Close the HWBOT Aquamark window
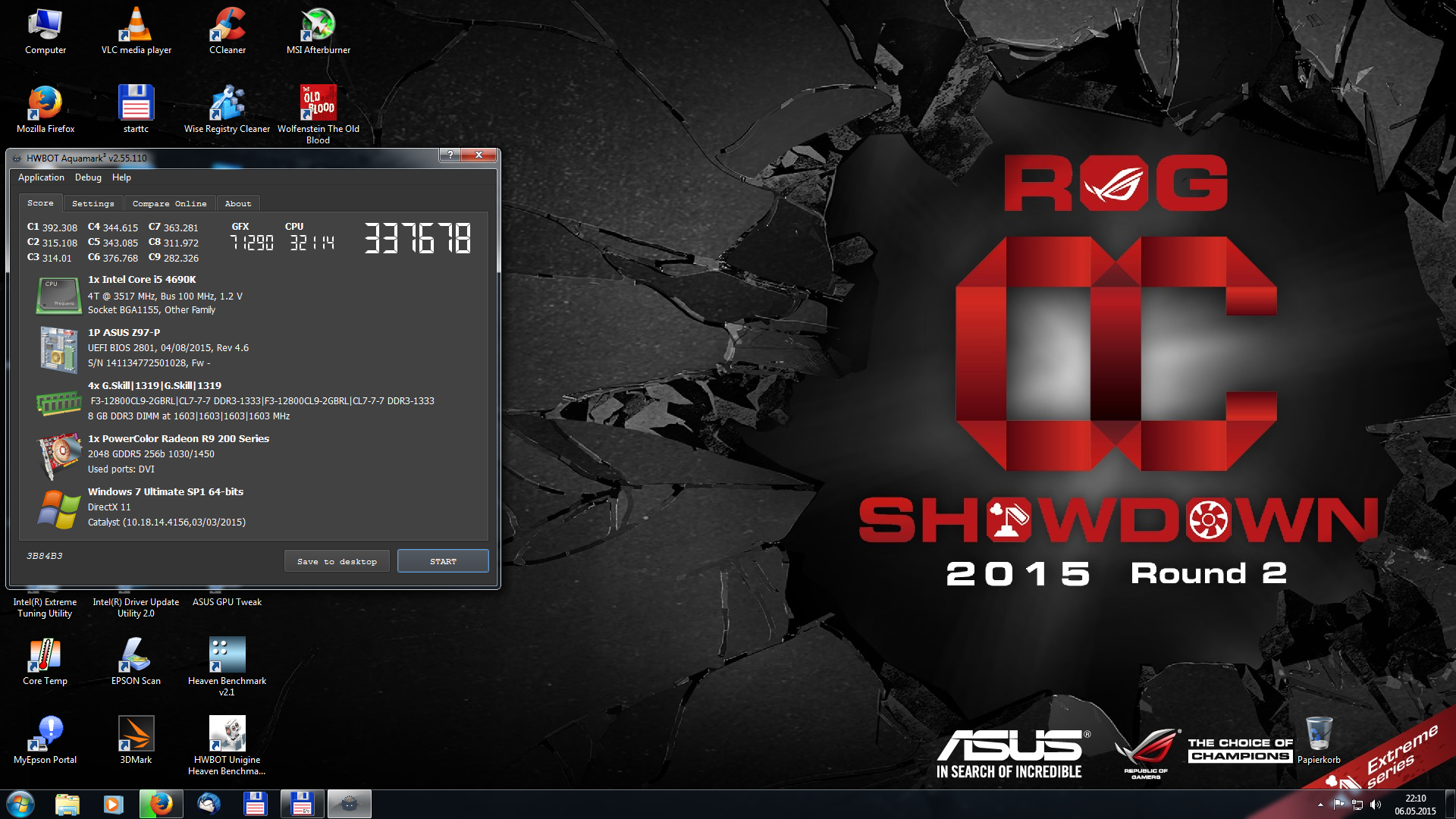The width and height of the screenshot is (1456, 819). (479, 155)
